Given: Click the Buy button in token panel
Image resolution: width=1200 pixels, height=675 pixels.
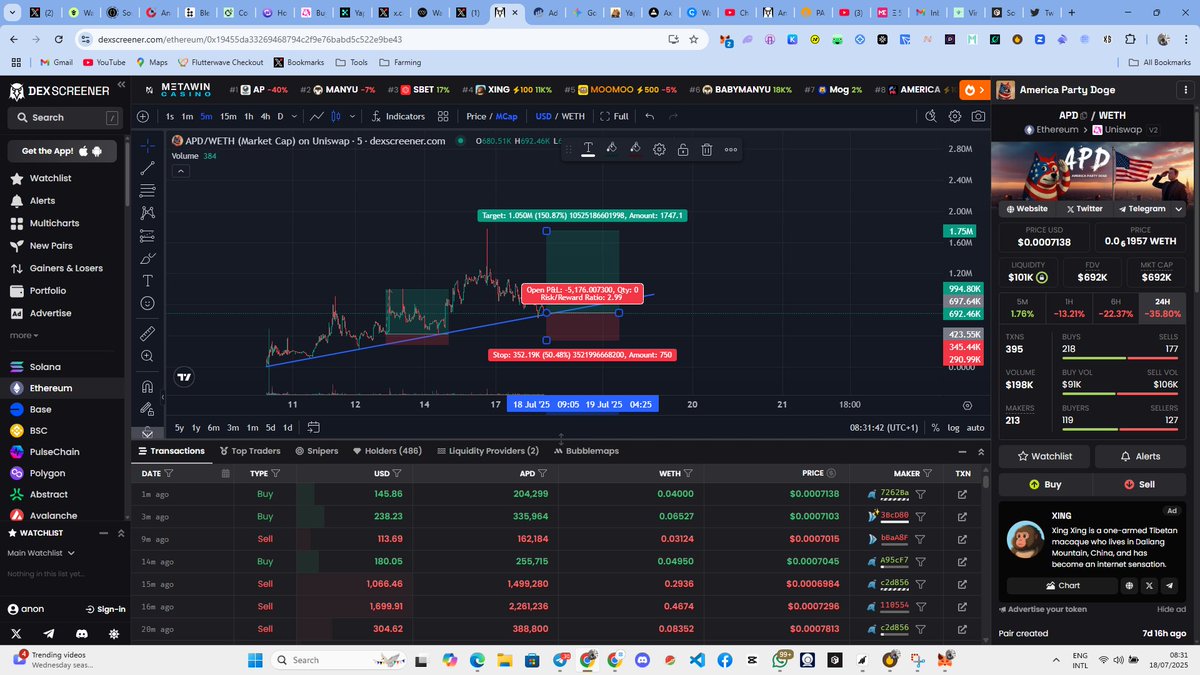Looking at the screenshot, I should [1045, 484].
